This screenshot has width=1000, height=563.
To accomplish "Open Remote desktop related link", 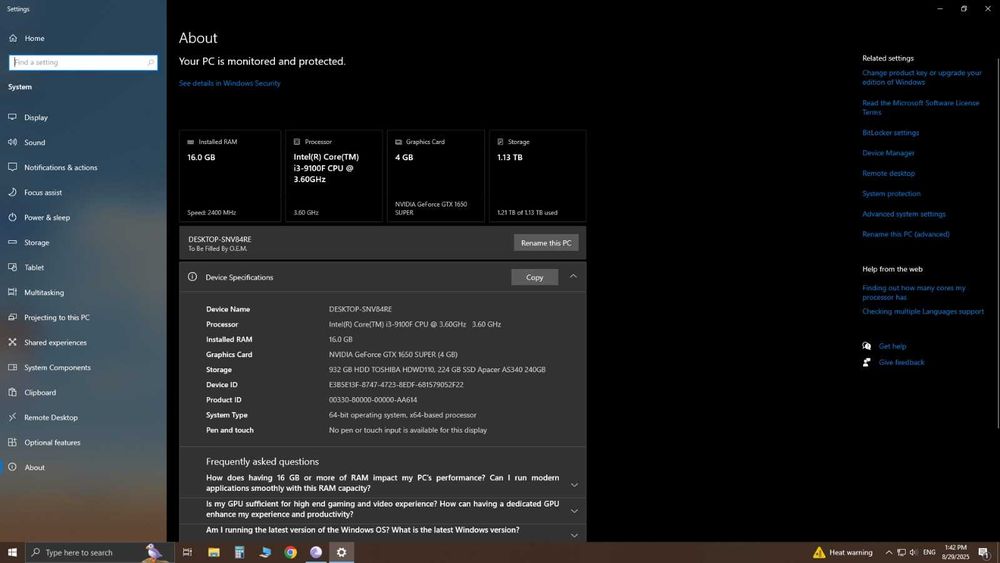I will point(888,173).
